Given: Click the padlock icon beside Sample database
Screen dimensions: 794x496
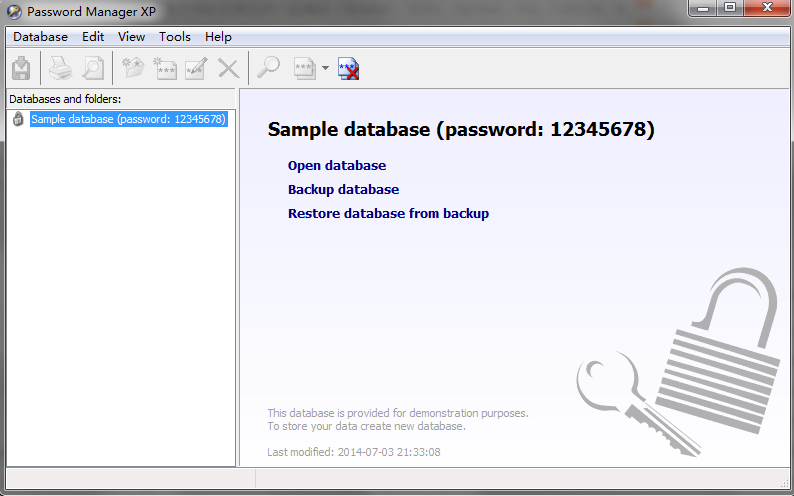Looking at the screenshot, I should 18,119.
